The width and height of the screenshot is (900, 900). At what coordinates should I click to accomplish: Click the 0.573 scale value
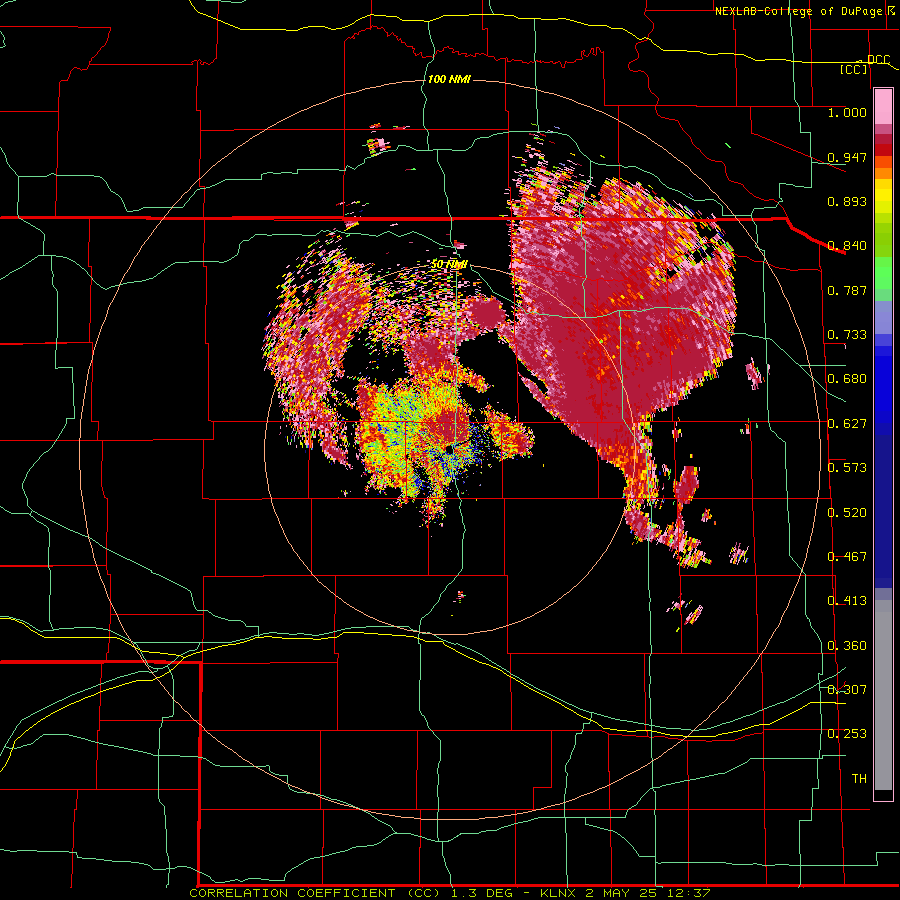tap(847, 468)
